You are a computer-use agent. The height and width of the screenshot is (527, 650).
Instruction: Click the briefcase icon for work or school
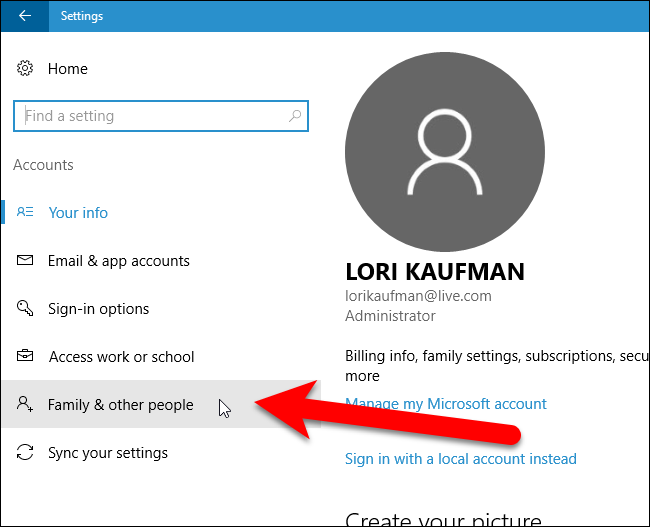coord(25,356)
